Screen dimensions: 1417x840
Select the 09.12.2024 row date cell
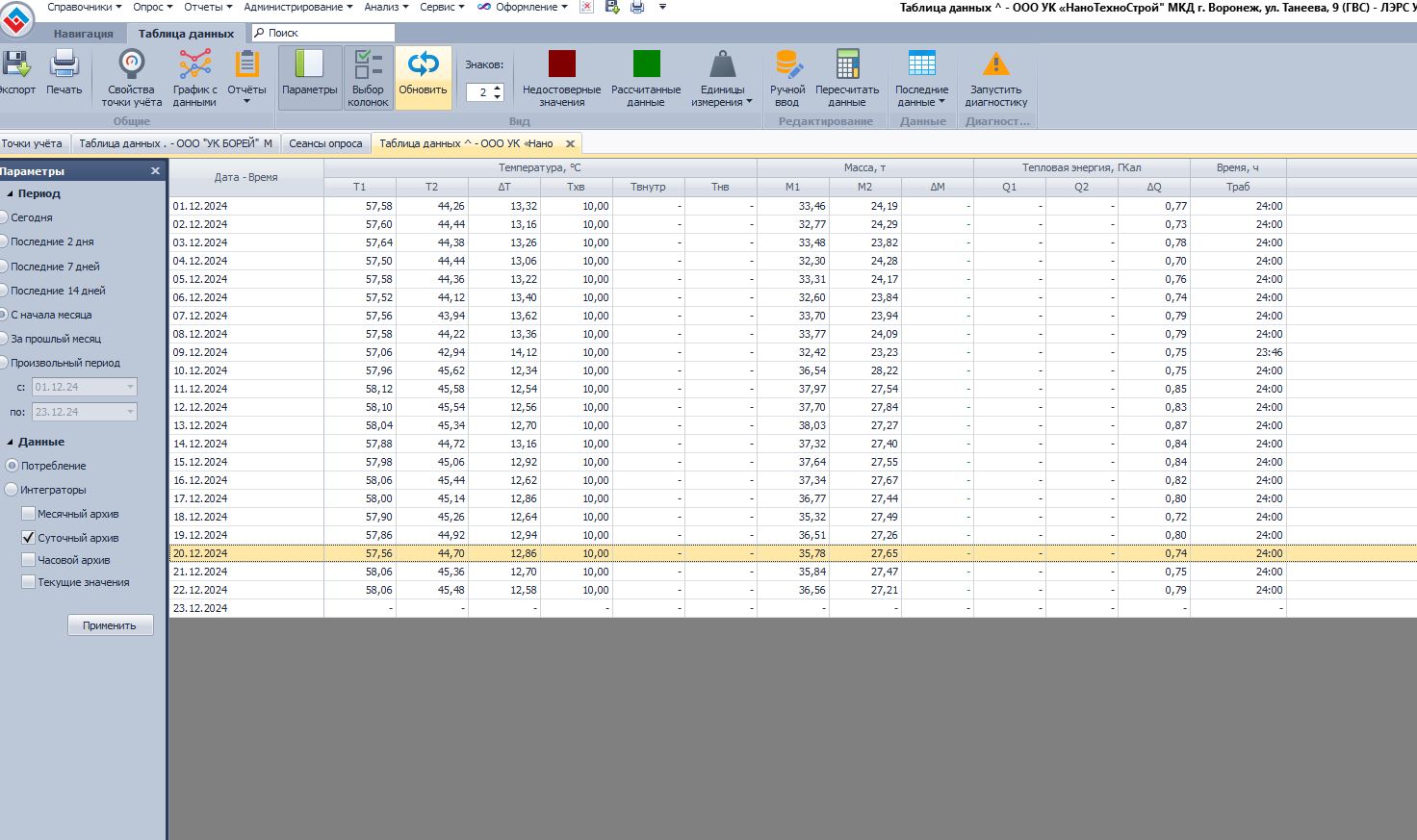[x=246, y=352]
